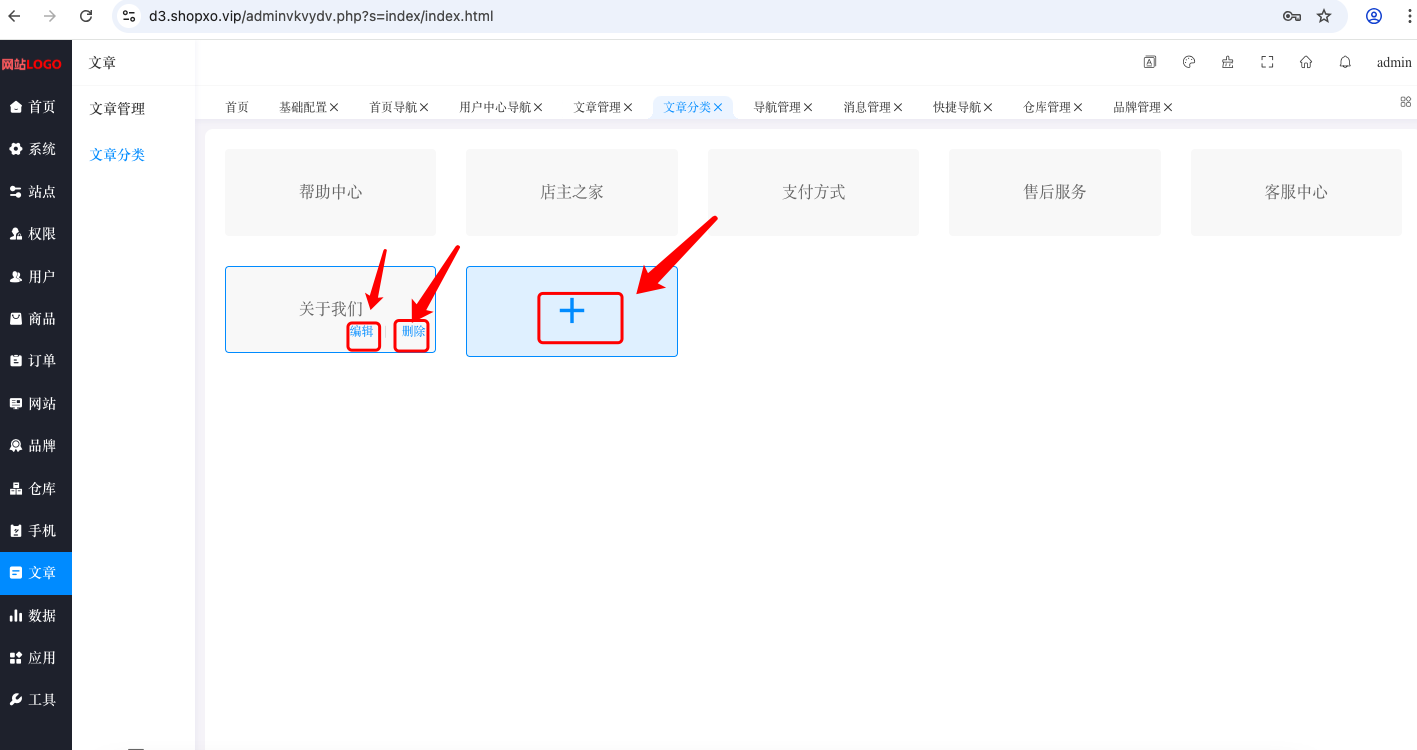Go to 权限 in the sidebar
The image size is (1417, 750).
pos(36,233)
